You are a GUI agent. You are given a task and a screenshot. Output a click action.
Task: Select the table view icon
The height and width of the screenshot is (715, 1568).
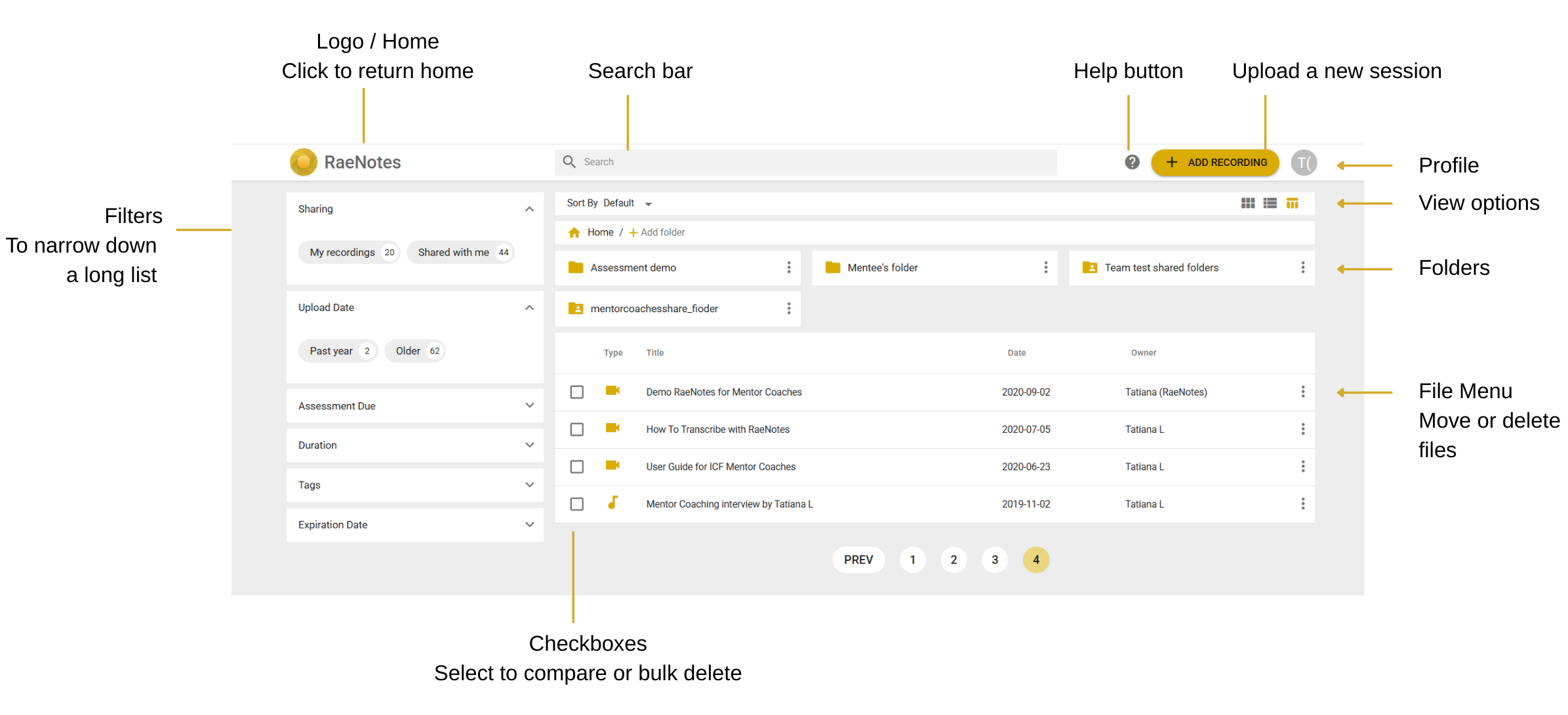point(1292,203)
